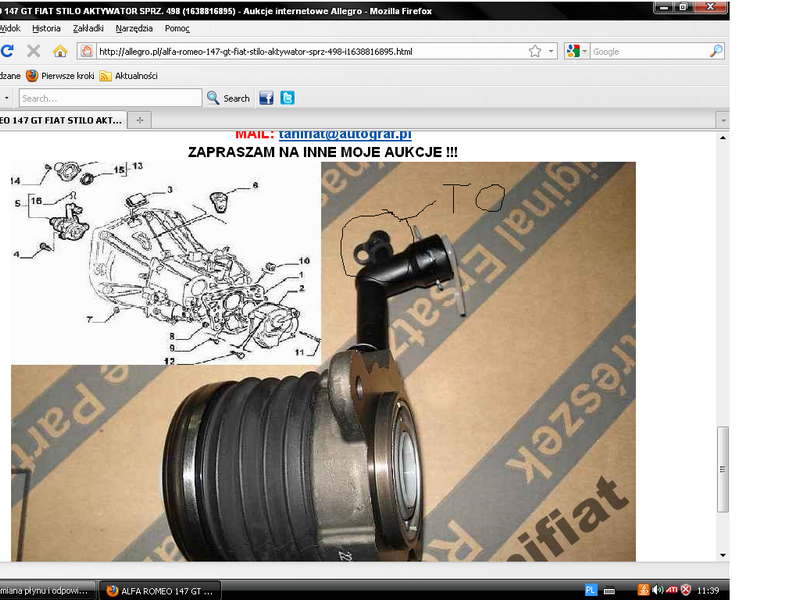This screenshot has width=800, height=600.
Task: Open the ATI tray icon
Action: [x=671, y=590]
